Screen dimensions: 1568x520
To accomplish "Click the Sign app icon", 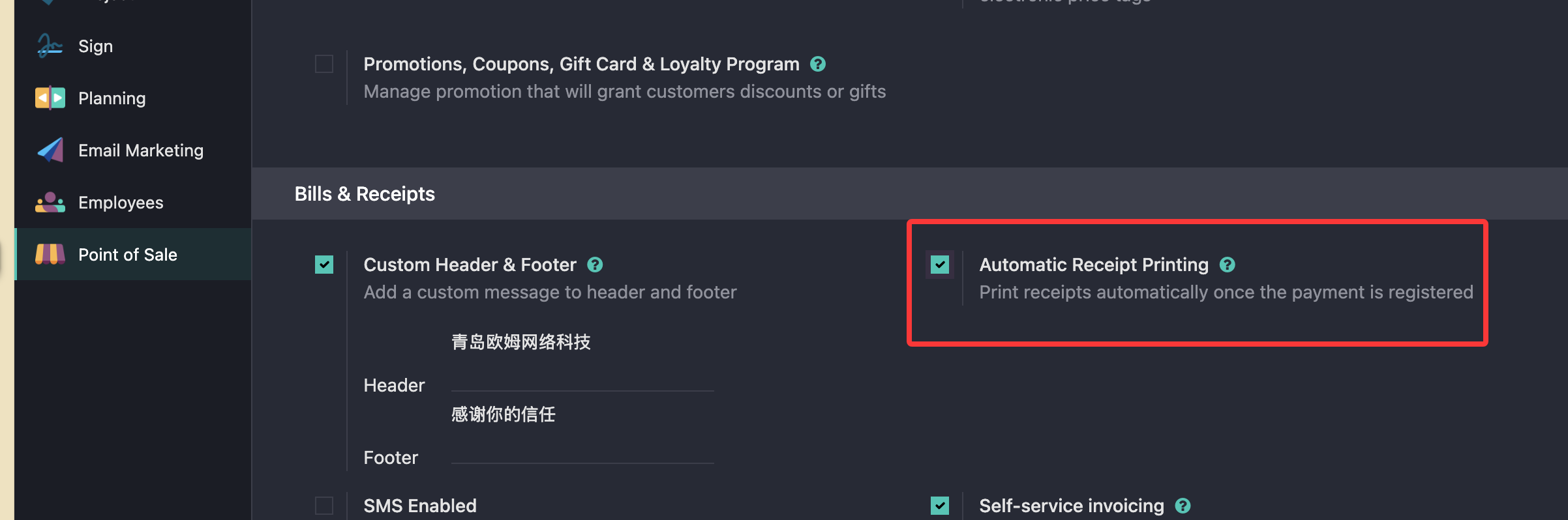I will [x=50, y=46].
